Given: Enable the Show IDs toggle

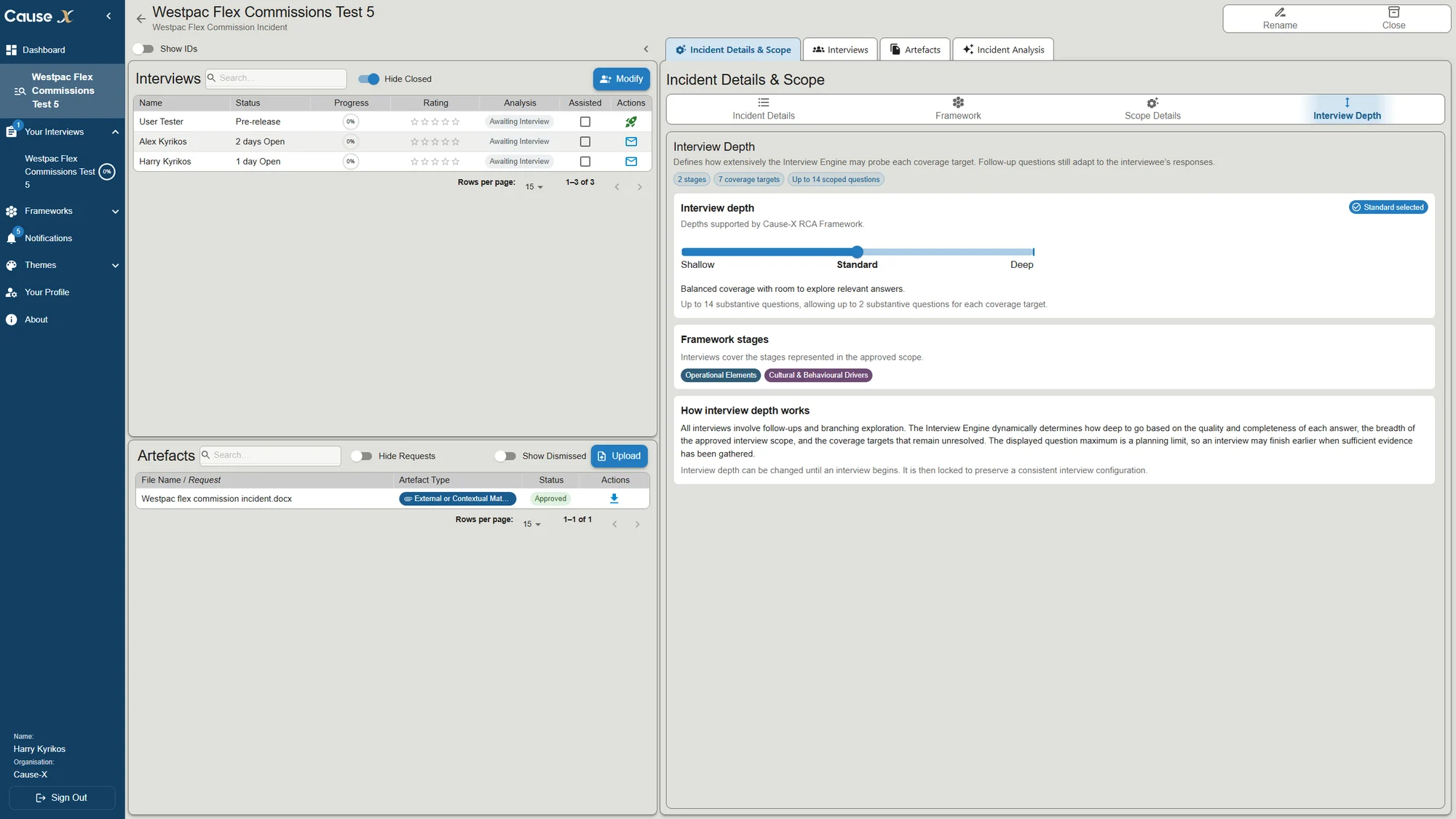Looking at the screenshot, I should (x=143, y=49).
